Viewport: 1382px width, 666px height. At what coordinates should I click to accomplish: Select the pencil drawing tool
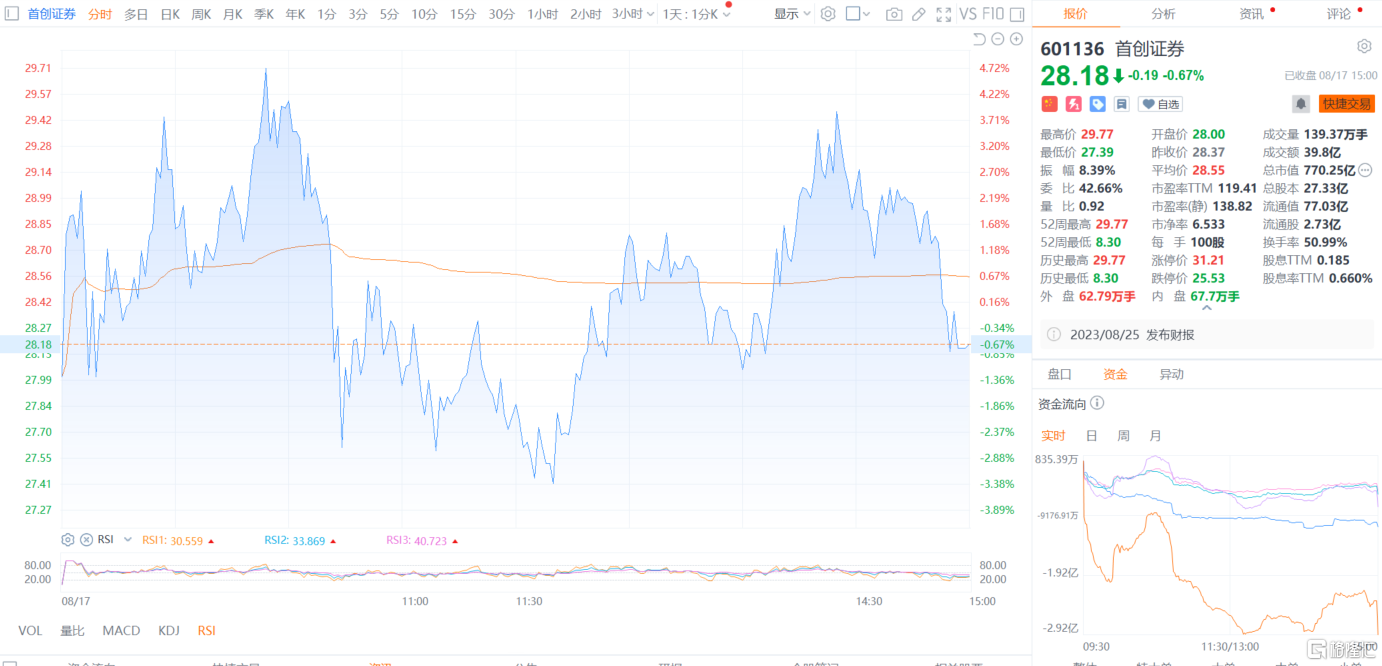click(919, 14)
